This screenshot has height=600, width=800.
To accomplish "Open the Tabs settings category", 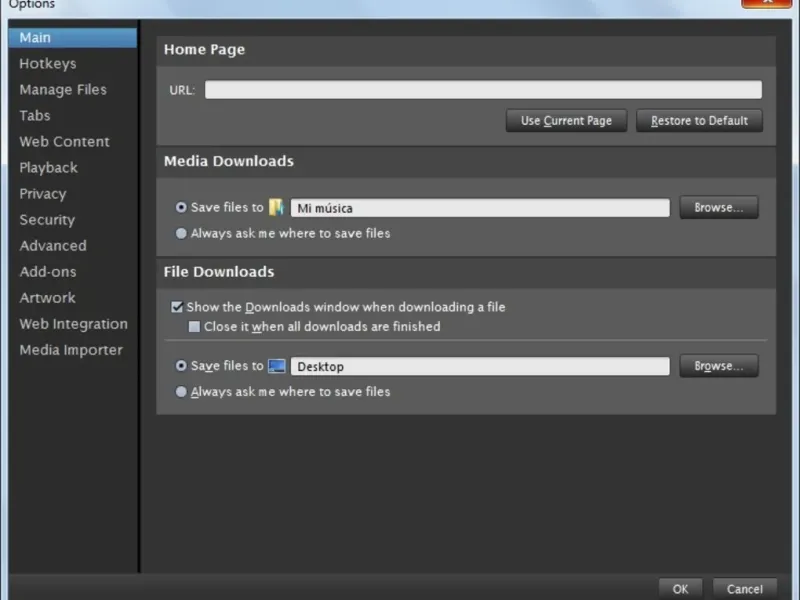I will [x=35, y=116].
